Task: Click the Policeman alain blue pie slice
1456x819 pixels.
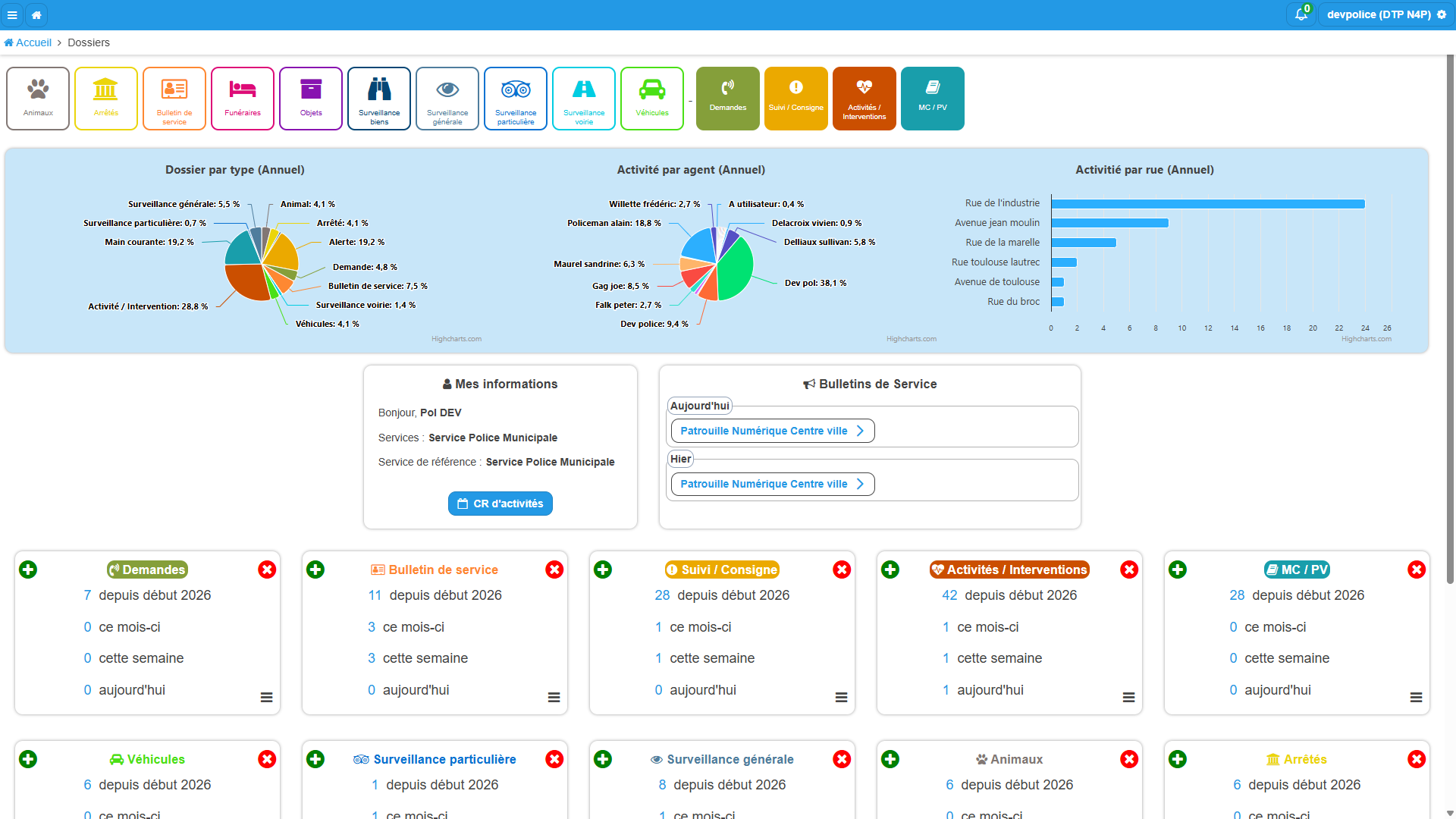Action: [x=701, y=246]
